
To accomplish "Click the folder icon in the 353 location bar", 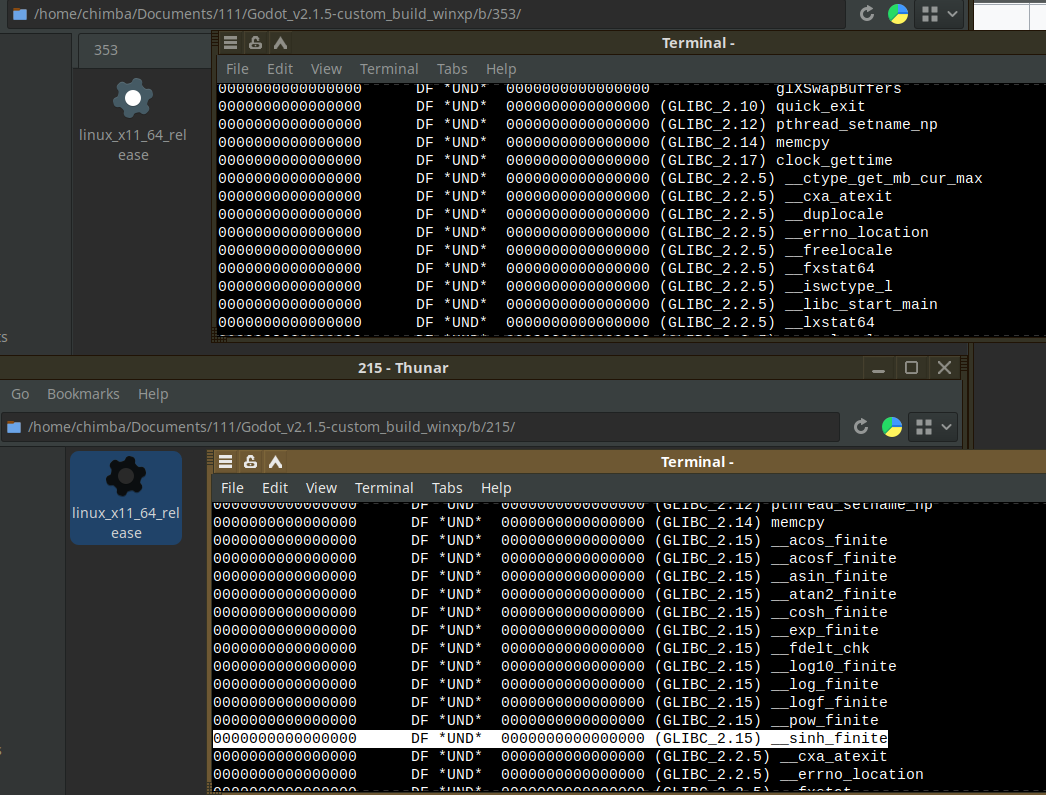I will tap(20, 14).
